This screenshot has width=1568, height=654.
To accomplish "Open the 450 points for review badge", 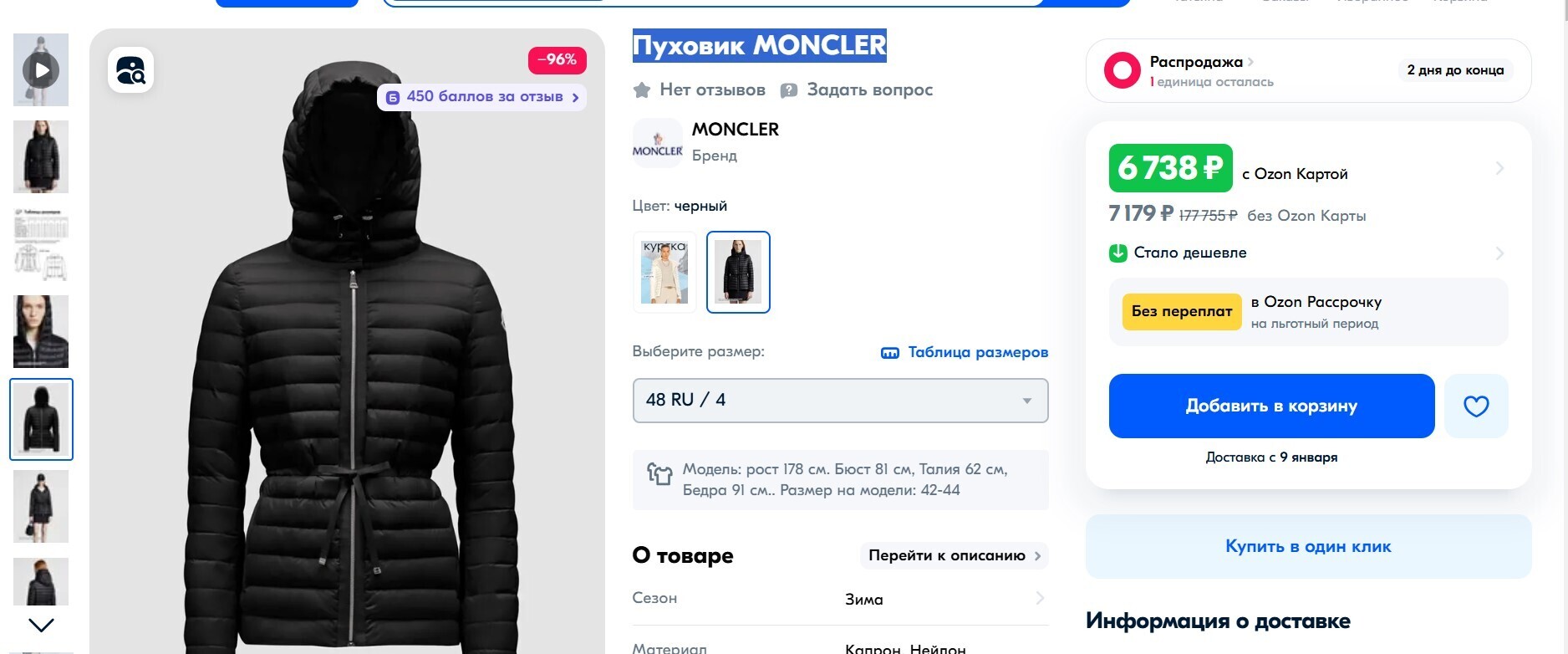I will [482, 97].
